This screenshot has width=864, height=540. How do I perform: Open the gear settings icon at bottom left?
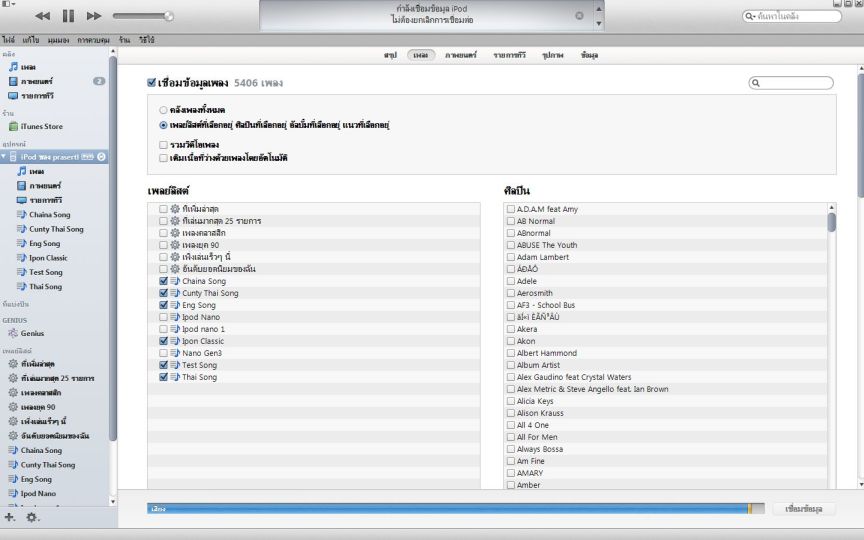pos(32,517)
